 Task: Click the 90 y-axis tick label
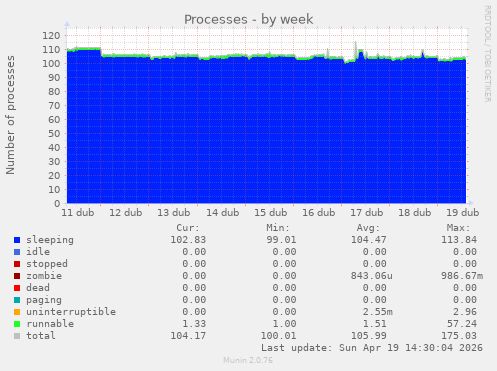(x=54, y=77)
